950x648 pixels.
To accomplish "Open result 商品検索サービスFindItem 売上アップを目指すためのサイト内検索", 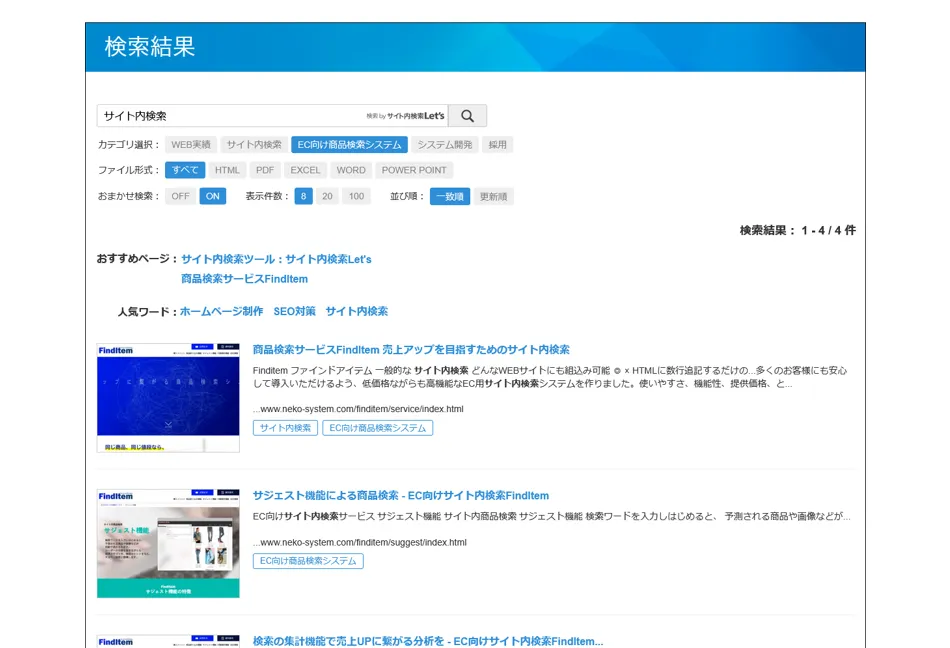I will click(411, 349).
